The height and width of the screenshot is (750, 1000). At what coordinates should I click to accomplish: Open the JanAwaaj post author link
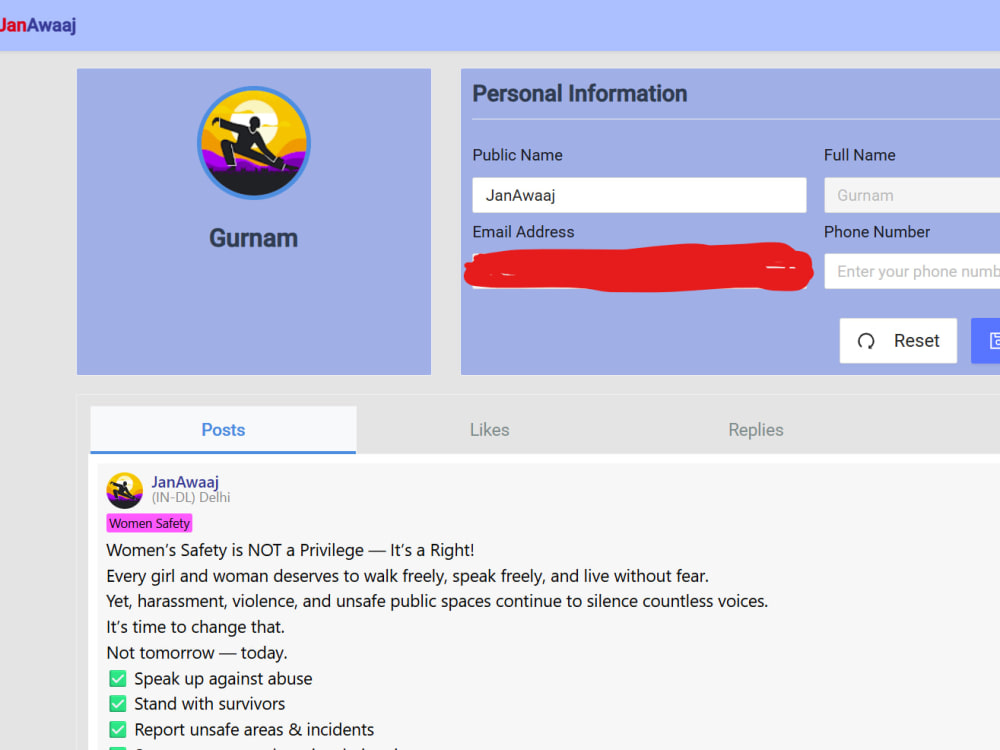click(x=185, y=482)
